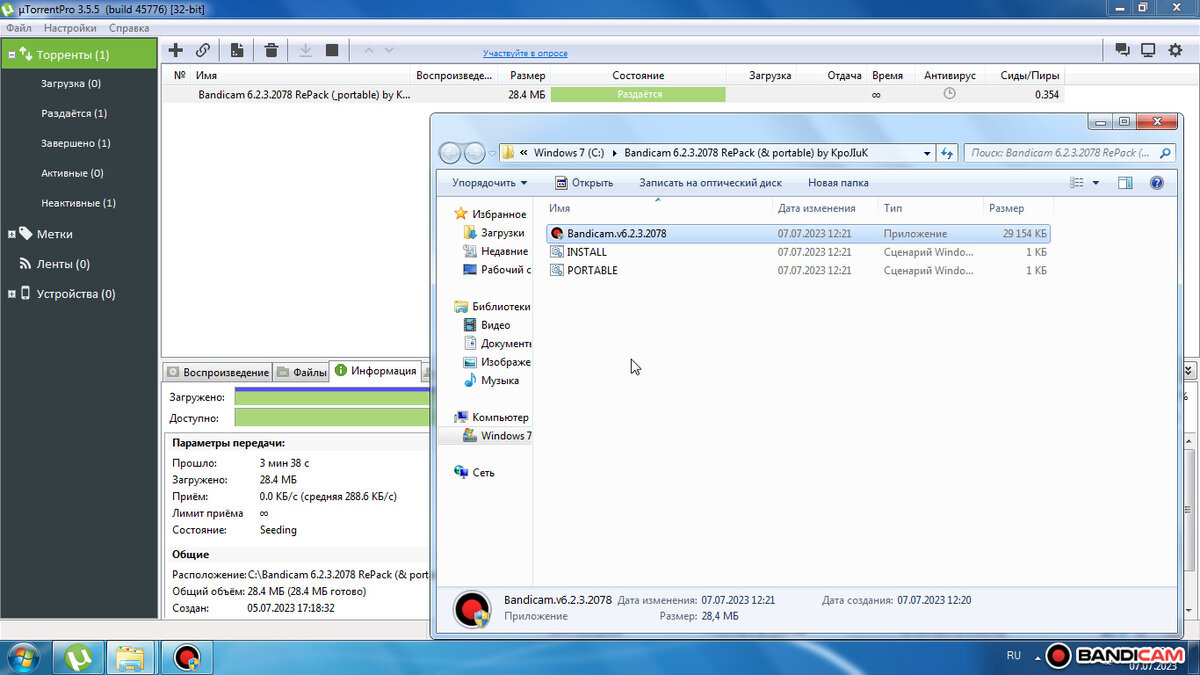Click the Explorer search input field
Image resolution: width=1200 pixels, height=675 pixels.
point(1070,153)
